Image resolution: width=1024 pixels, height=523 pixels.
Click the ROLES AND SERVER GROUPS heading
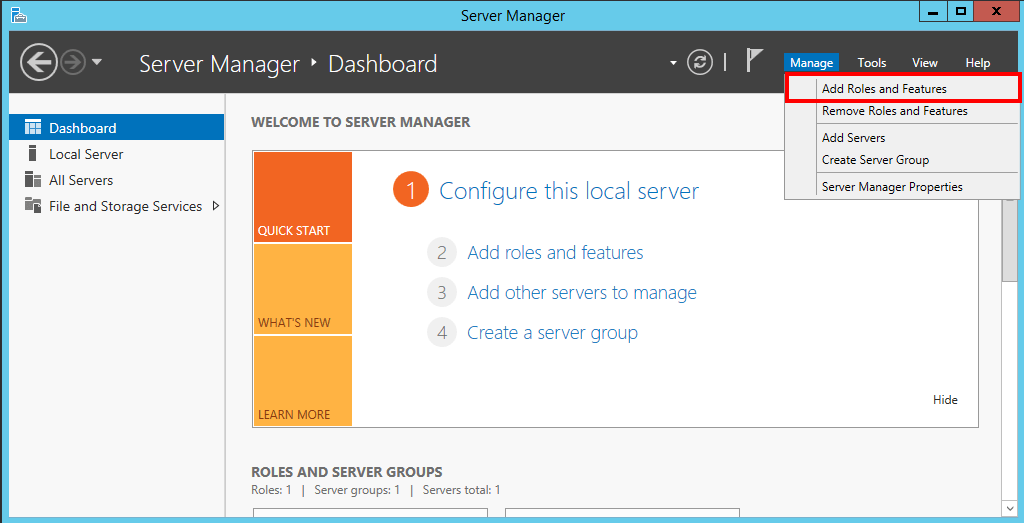tap(347, 471)
